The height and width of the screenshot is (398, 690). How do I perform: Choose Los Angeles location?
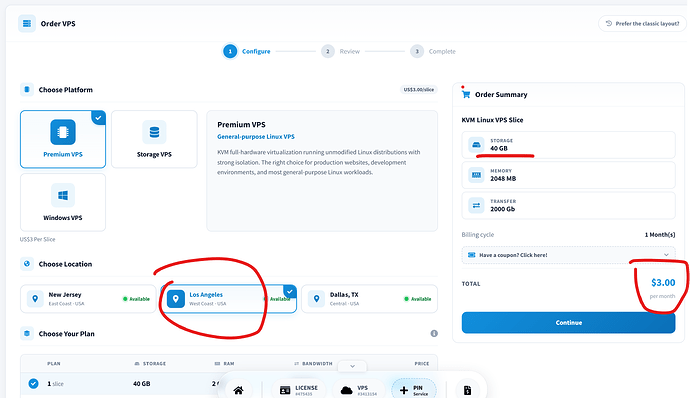point(228,299)
